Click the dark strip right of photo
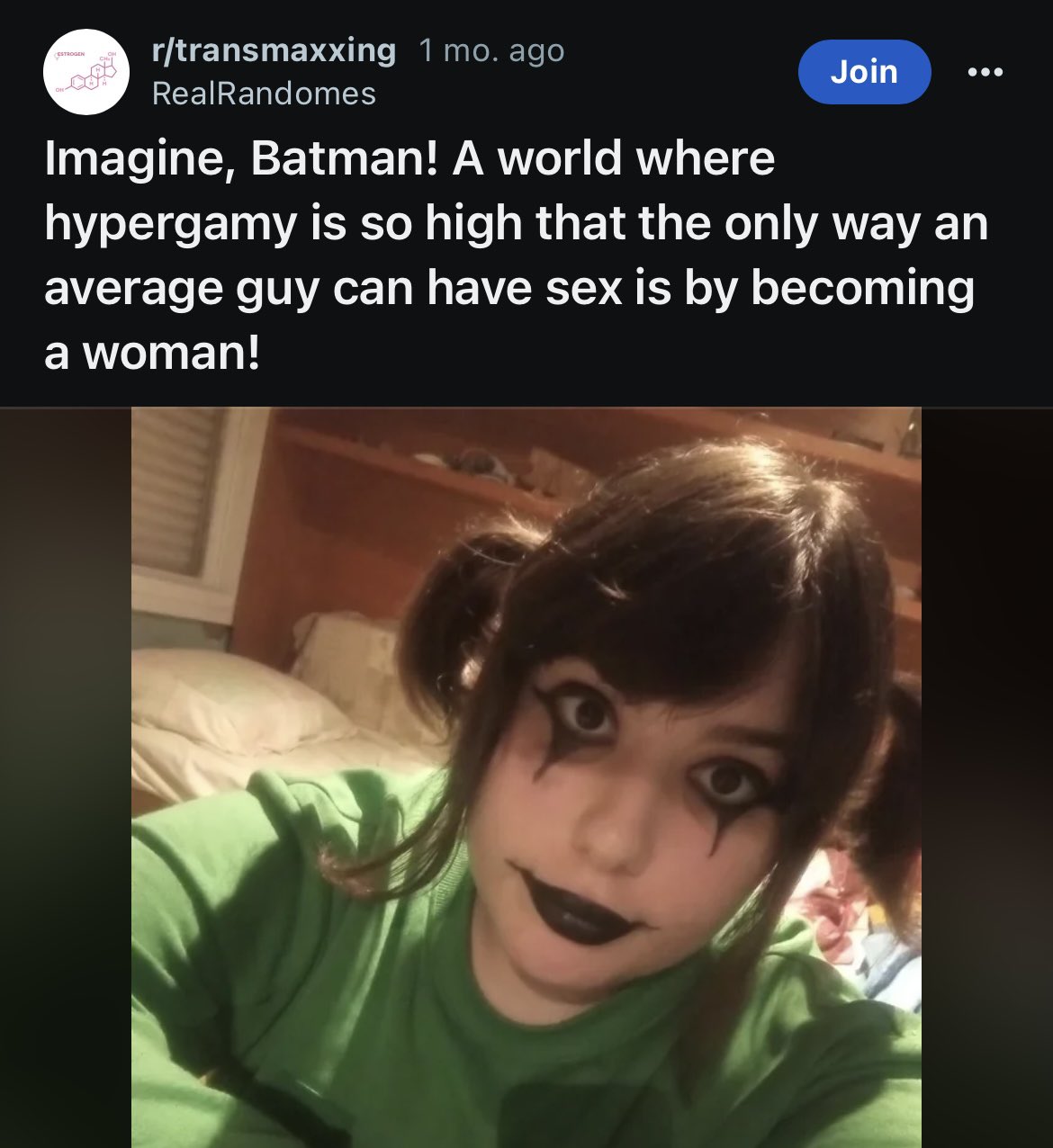 pyautogui.click(x=987, y=777)
